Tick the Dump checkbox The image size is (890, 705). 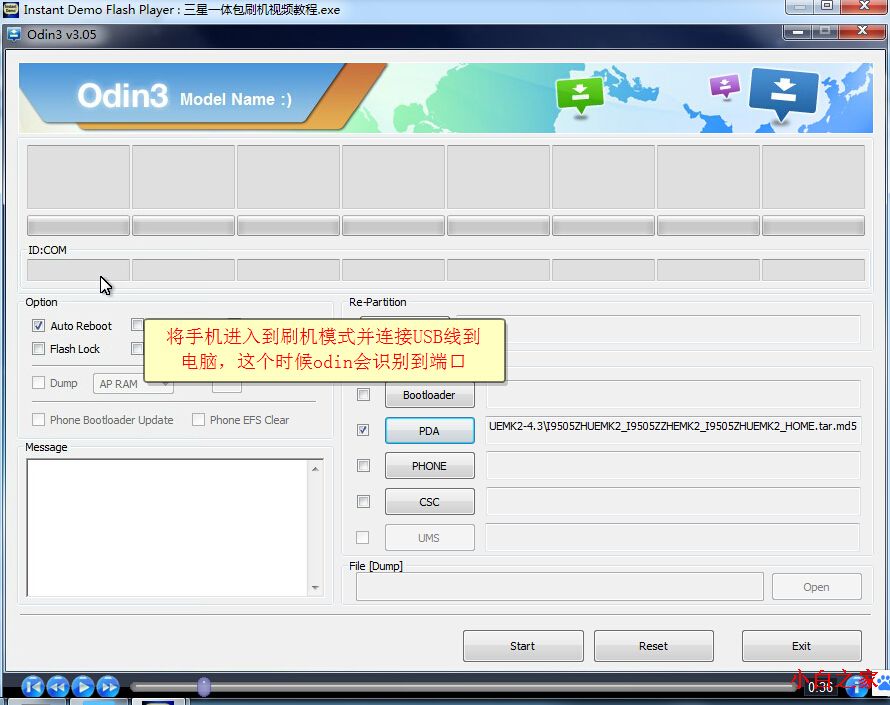click(39, 383)
